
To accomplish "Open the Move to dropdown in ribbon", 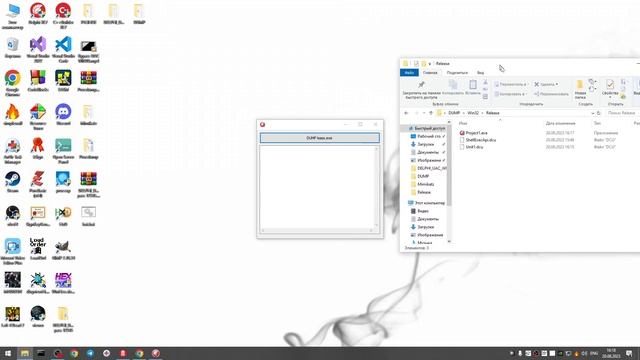I will click(510, 84).
